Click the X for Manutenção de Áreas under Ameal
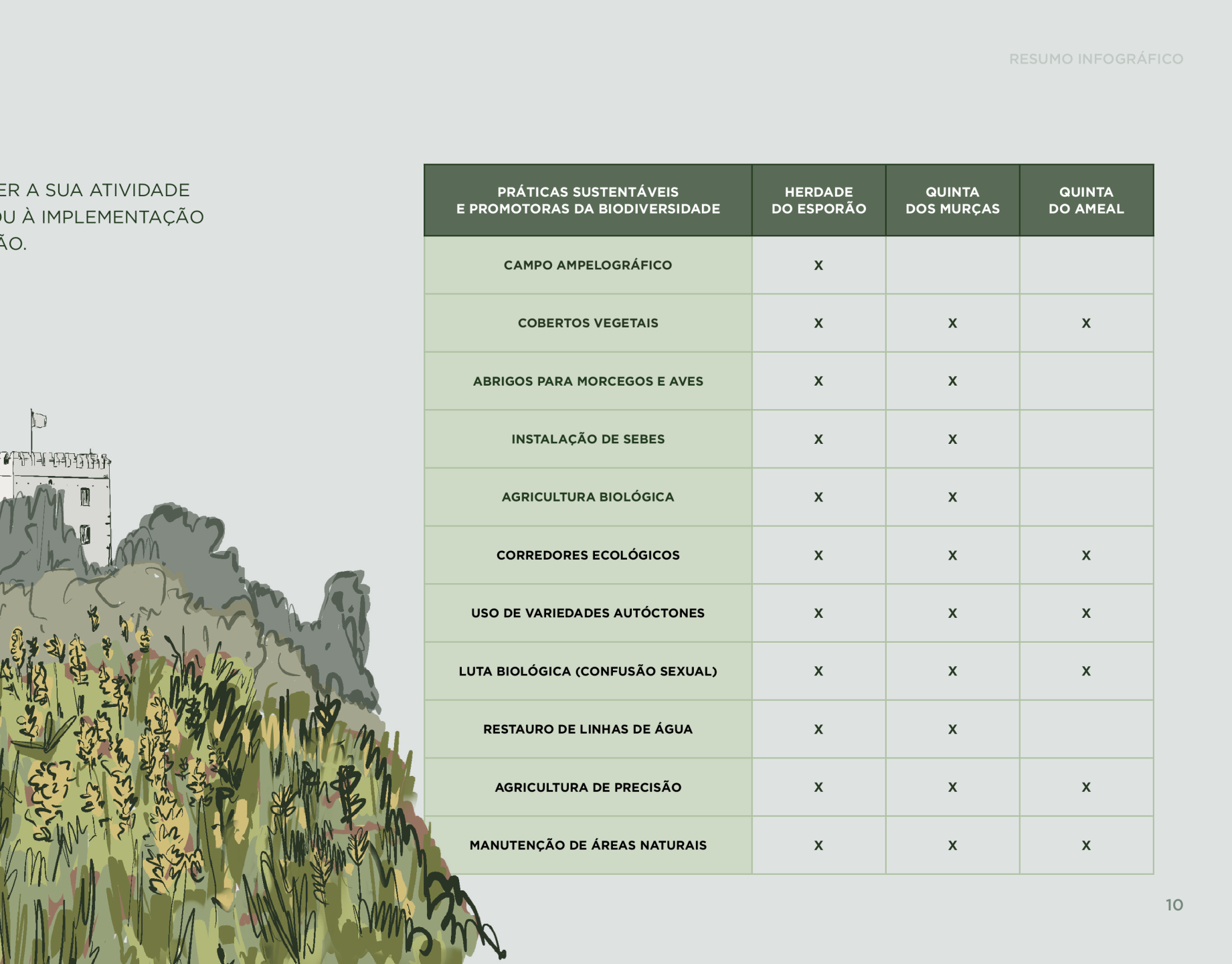This screenshot has height=964, width=1232. tap(1086, 846)
